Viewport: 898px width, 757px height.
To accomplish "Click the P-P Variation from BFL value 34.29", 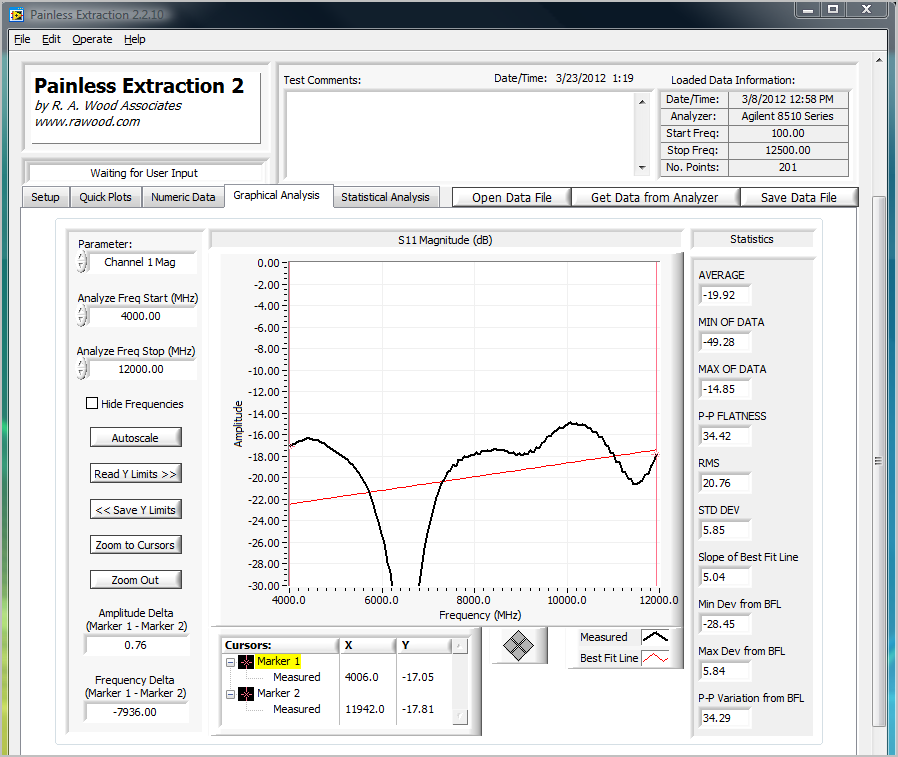I will coord(726,718).
